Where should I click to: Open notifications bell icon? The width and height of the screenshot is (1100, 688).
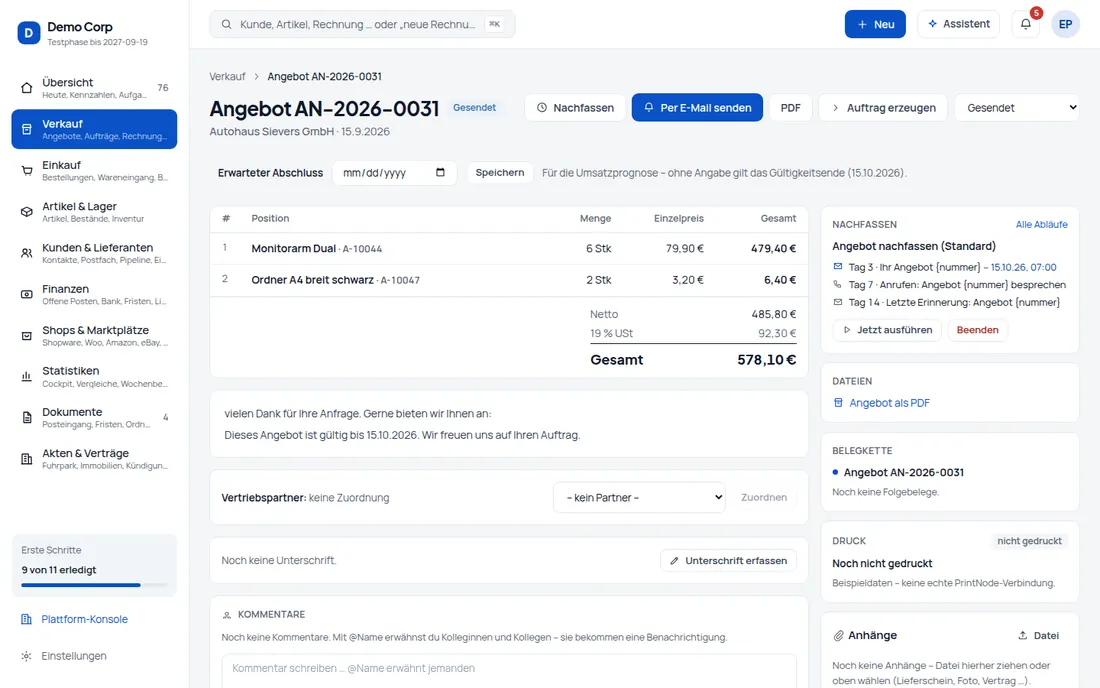coord(1026,24)
